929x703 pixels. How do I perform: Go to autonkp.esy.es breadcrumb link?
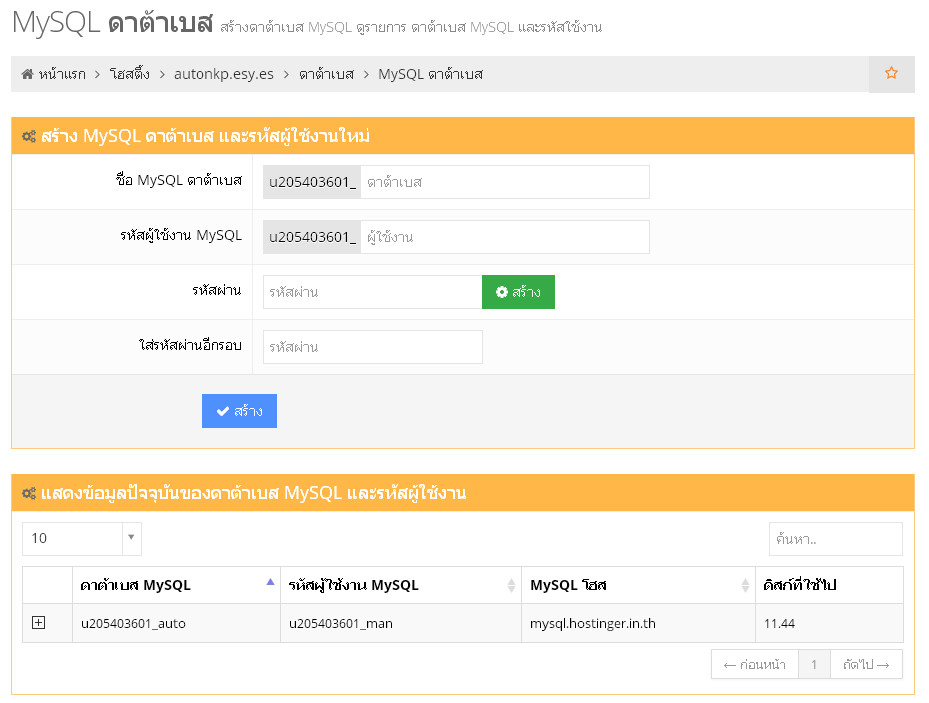pos(224,74)
